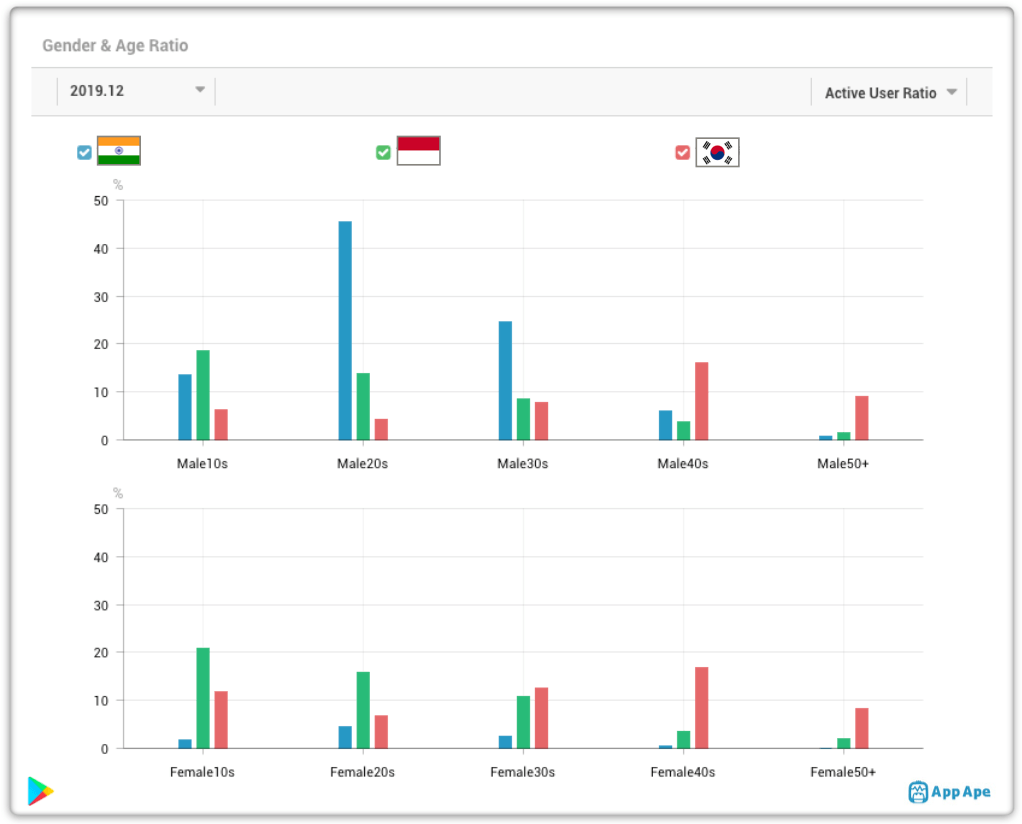
Task: Click the Google Play logo icon
Action: (x=40, y=791)
